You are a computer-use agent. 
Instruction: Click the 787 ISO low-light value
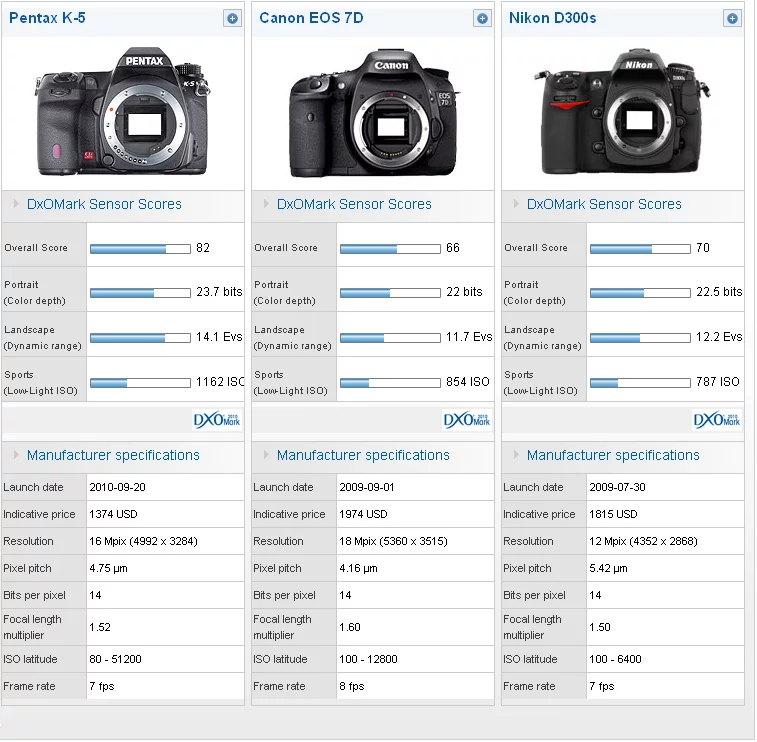[x=718, y=382]
